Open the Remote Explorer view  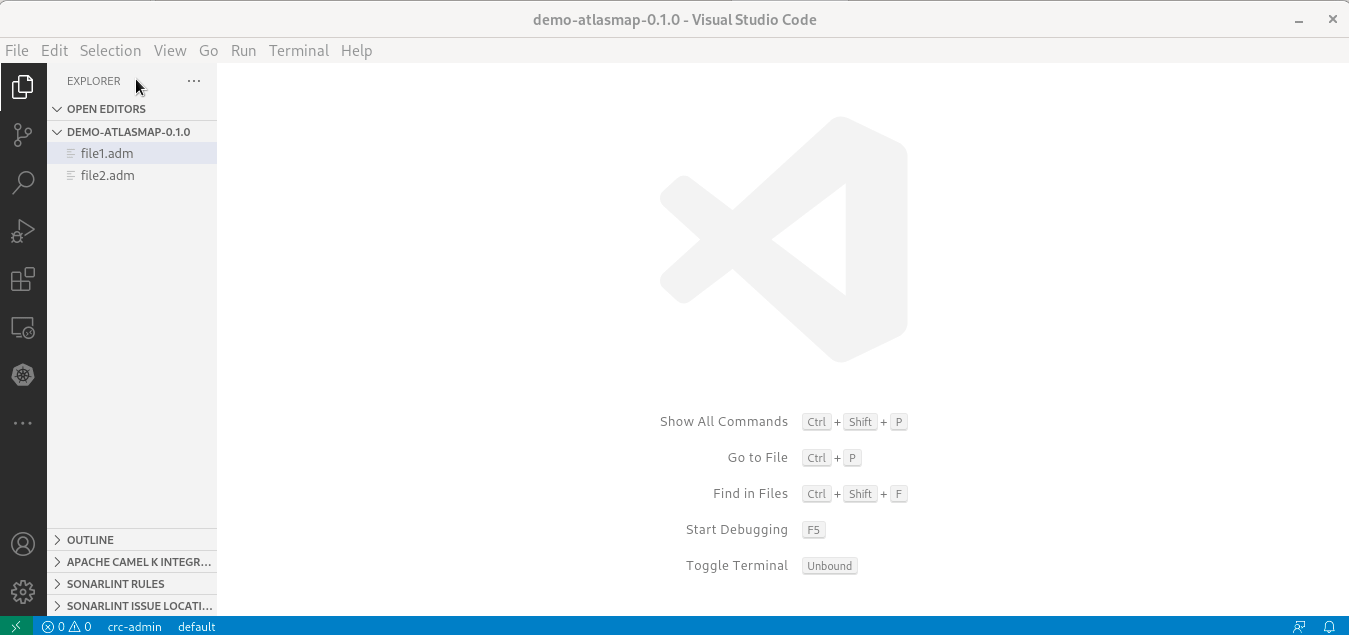[x=23, y=327]
